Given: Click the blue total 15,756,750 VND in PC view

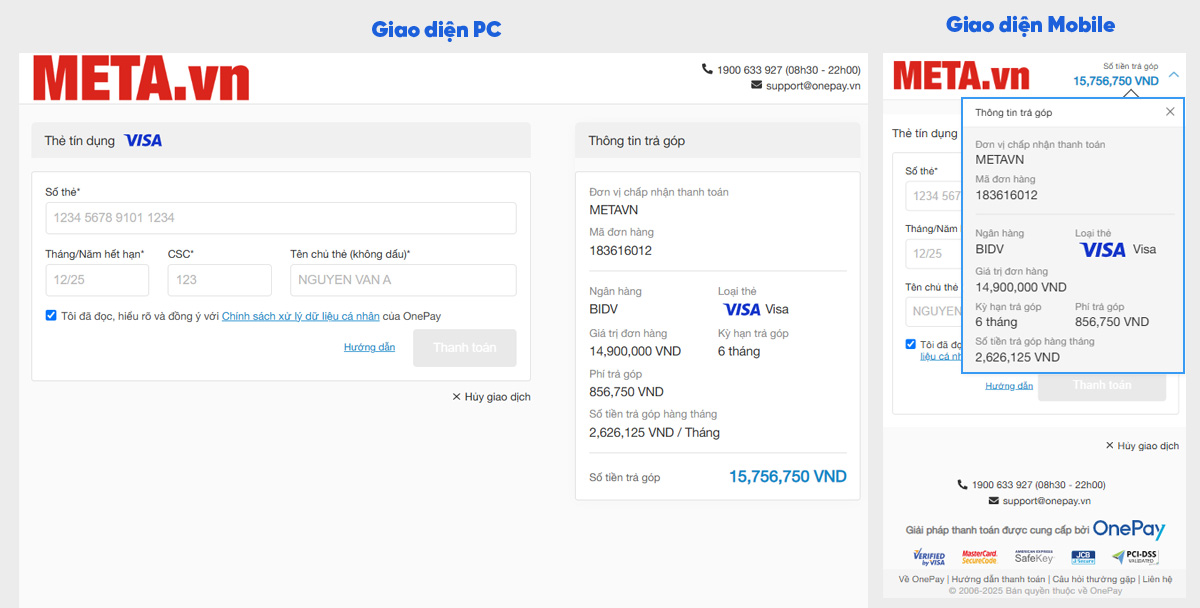Looking at the screenshot, I should click(788, 477).
